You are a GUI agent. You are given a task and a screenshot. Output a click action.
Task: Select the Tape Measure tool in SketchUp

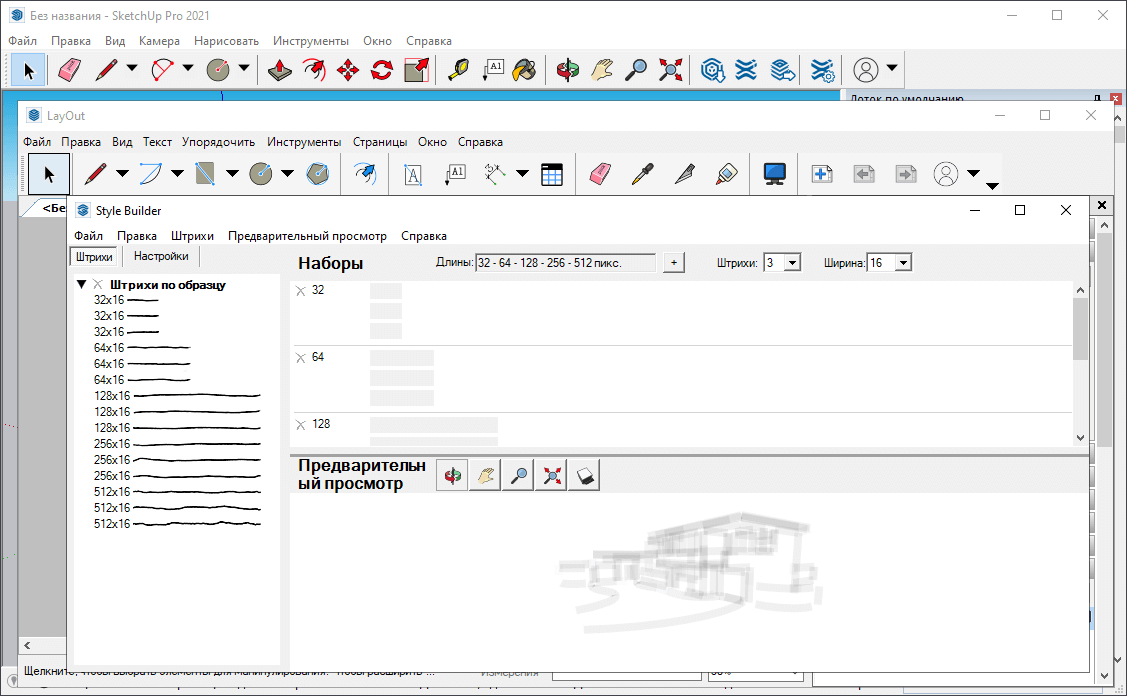tap(458, 70)
